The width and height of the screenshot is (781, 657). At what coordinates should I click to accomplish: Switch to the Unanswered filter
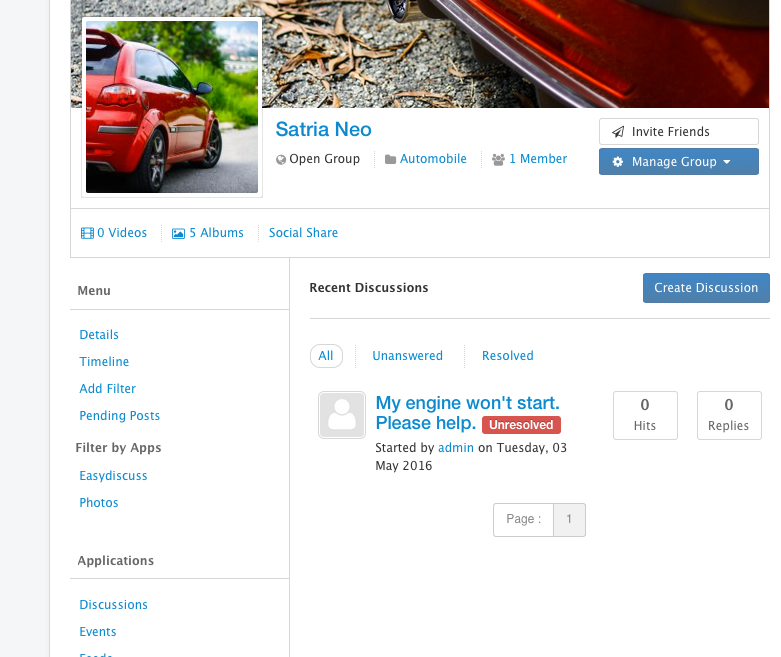coord(407,356)
